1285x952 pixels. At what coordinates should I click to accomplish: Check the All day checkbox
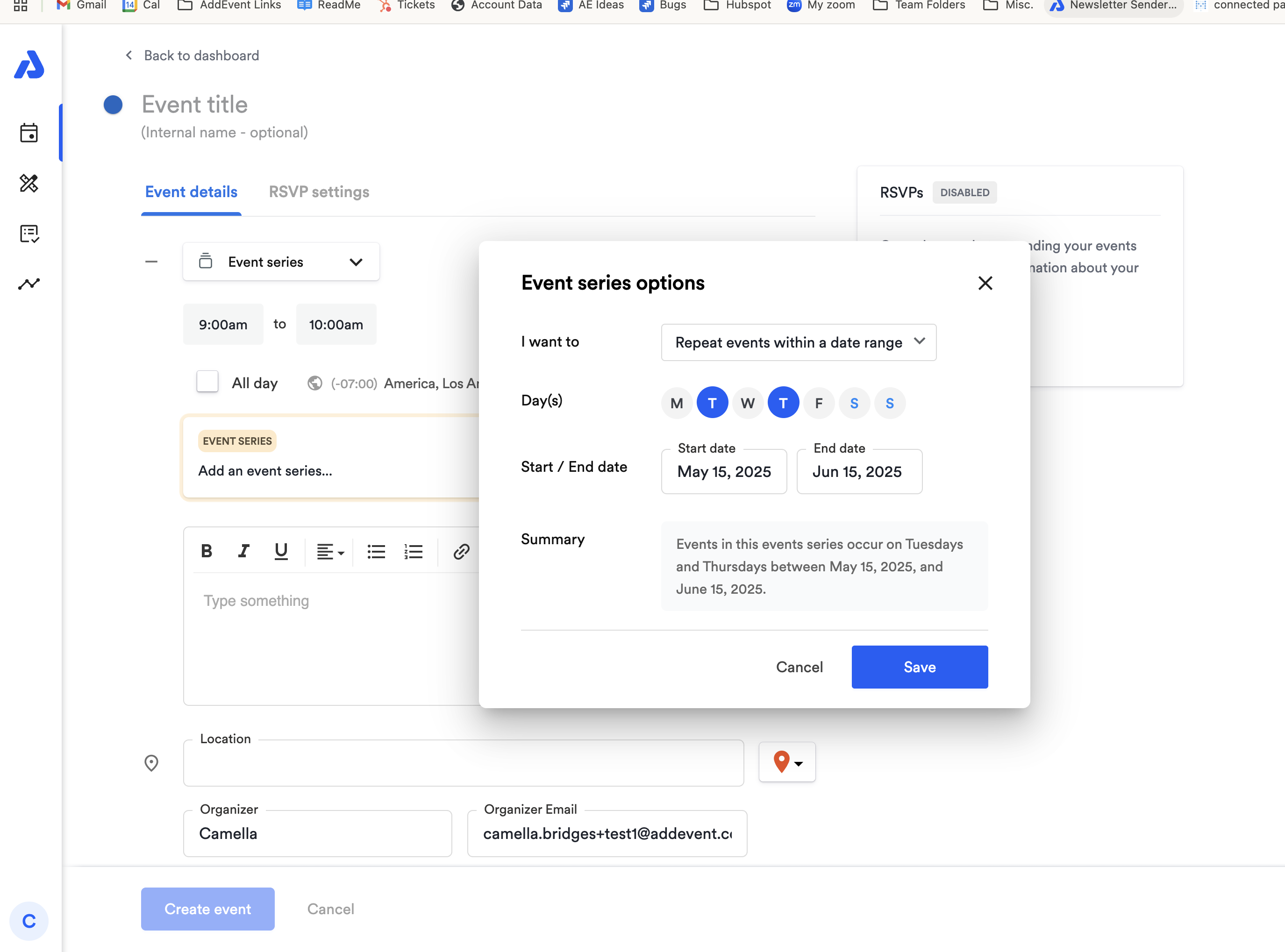pos(207,382)
